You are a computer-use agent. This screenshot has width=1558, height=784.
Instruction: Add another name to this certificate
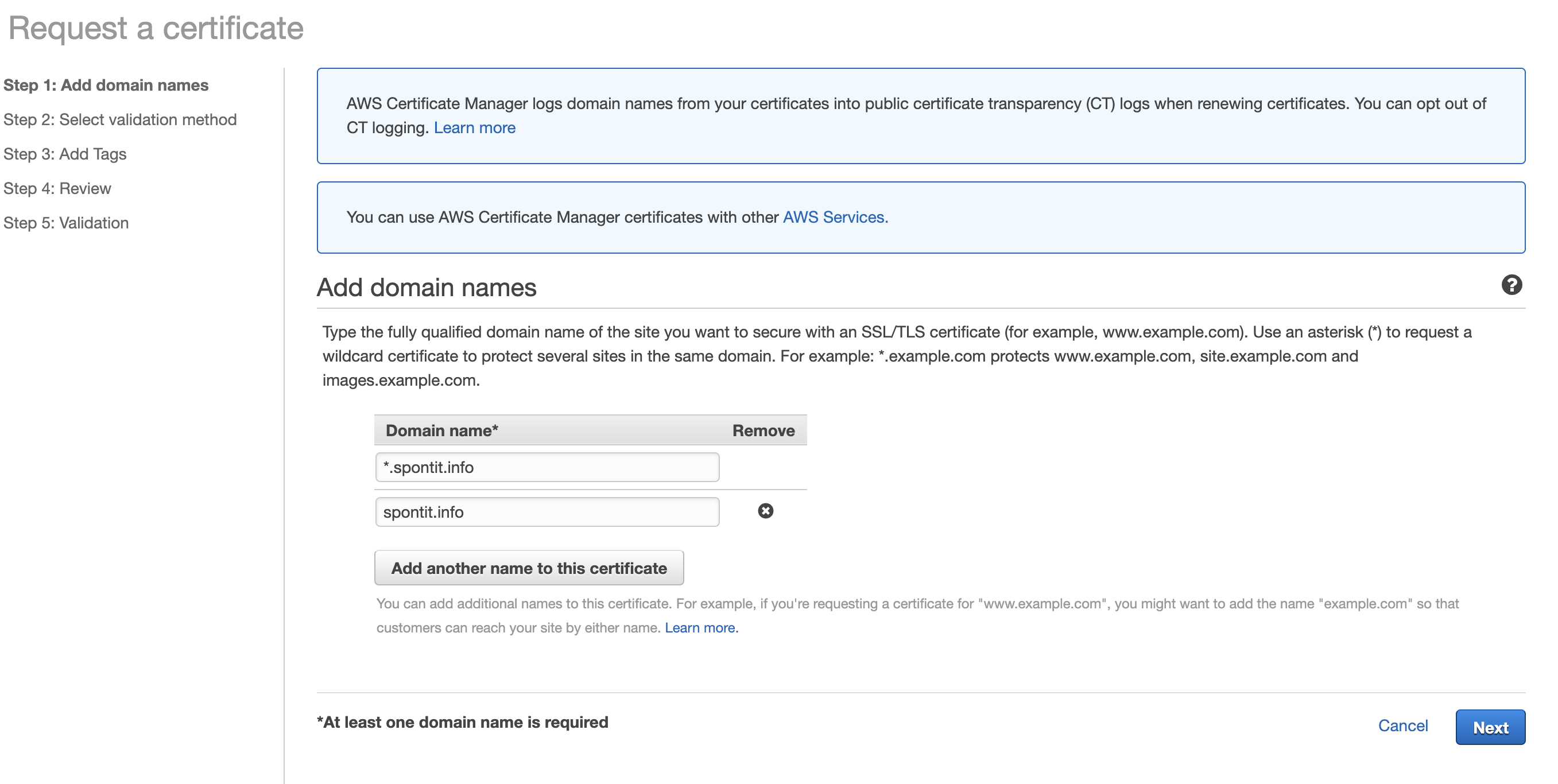coord(529,568)
